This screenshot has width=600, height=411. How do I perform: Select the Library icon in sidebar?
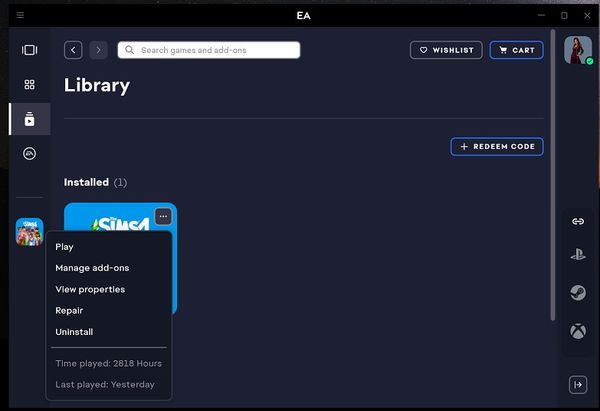tap(29, 119)
